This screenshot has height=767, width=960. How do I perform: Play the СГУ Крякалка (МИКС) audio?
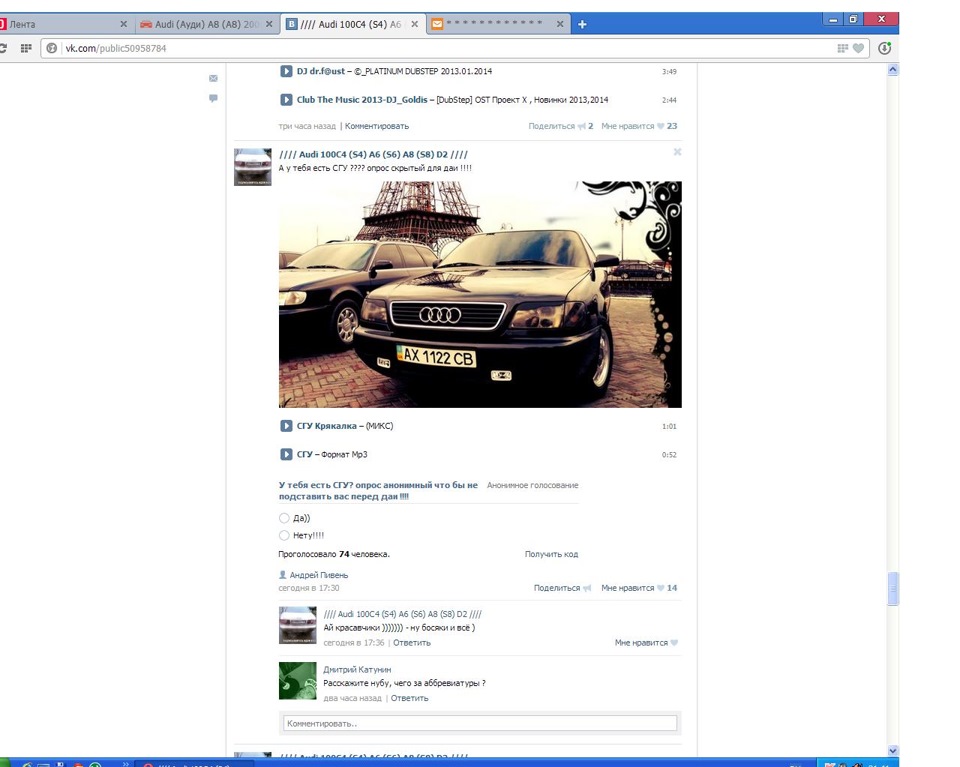pos(286,426)
